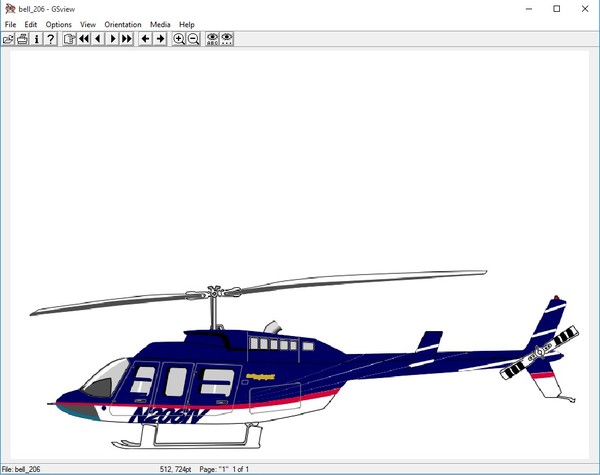Click the Go to page icon
Viewport: 600px width, 475px height.
70,39
